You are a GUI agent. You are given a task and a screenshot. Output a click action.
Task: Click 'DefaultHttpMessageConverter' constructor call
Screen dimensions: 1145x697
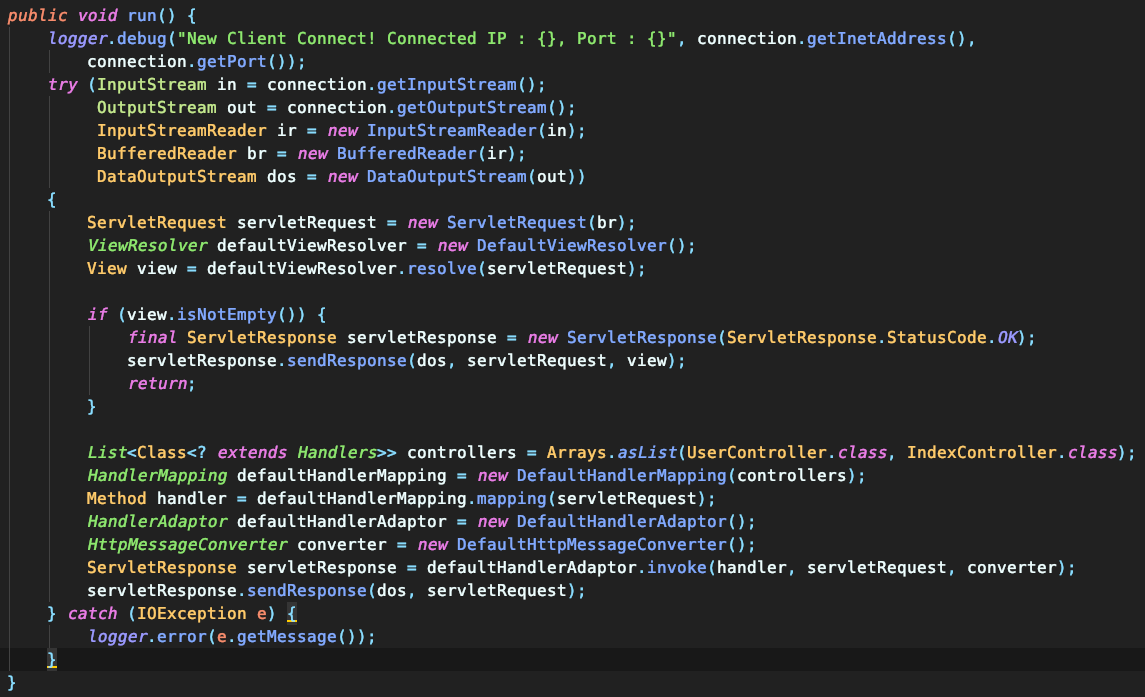click(591, 545)
